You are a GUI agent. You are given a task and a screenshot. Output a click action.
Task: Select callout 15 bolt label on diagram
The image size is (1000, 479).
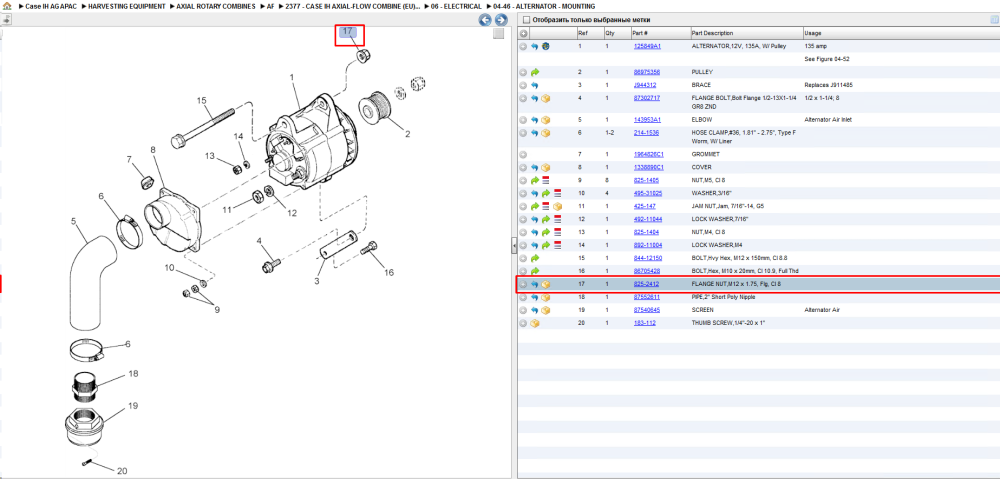click(202, 100)
